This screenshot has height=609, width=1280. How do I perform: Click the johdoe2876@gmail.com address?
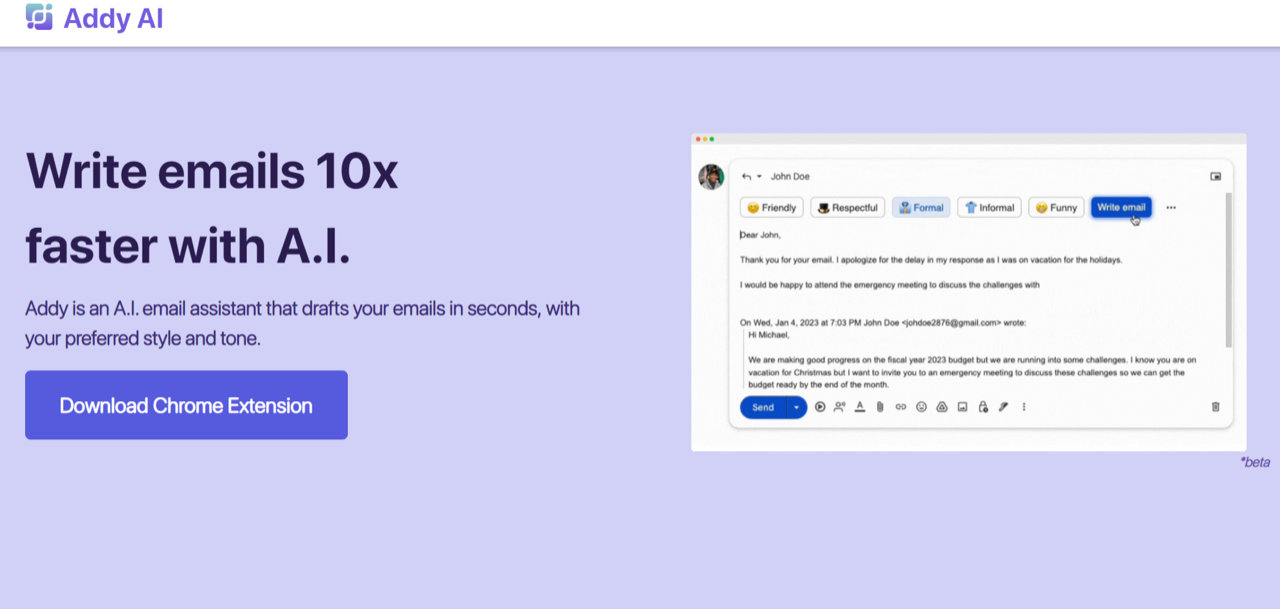(950, 323)
